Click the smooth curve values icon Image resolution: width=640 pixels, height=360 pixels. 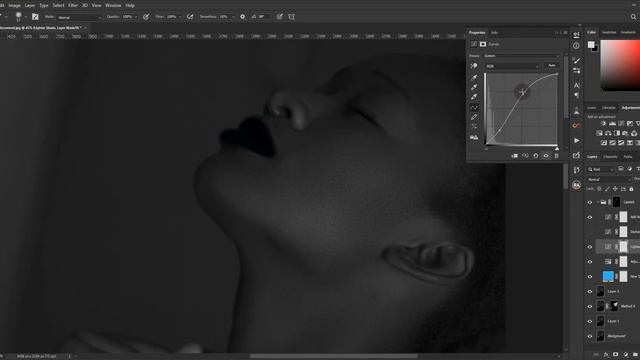(474, 127)
